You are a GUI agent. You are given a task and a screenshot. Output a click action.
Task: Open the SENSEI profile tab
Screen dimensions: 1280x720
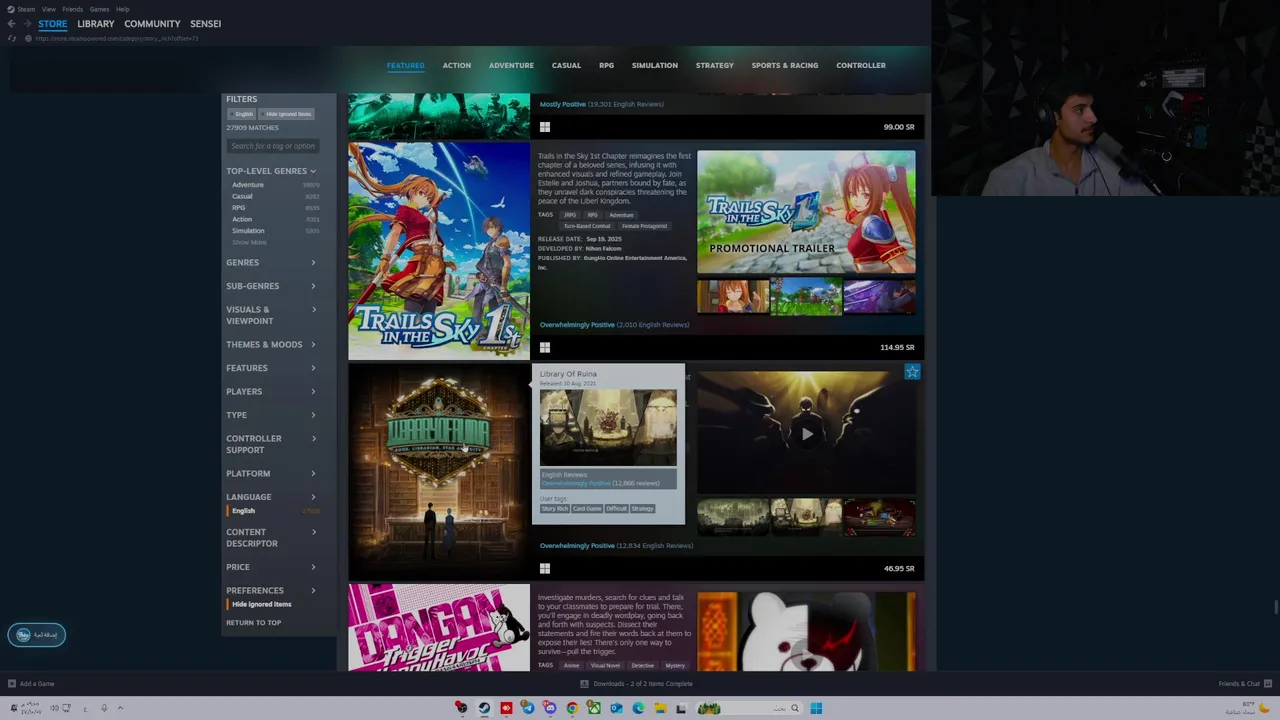coord(205,24)
